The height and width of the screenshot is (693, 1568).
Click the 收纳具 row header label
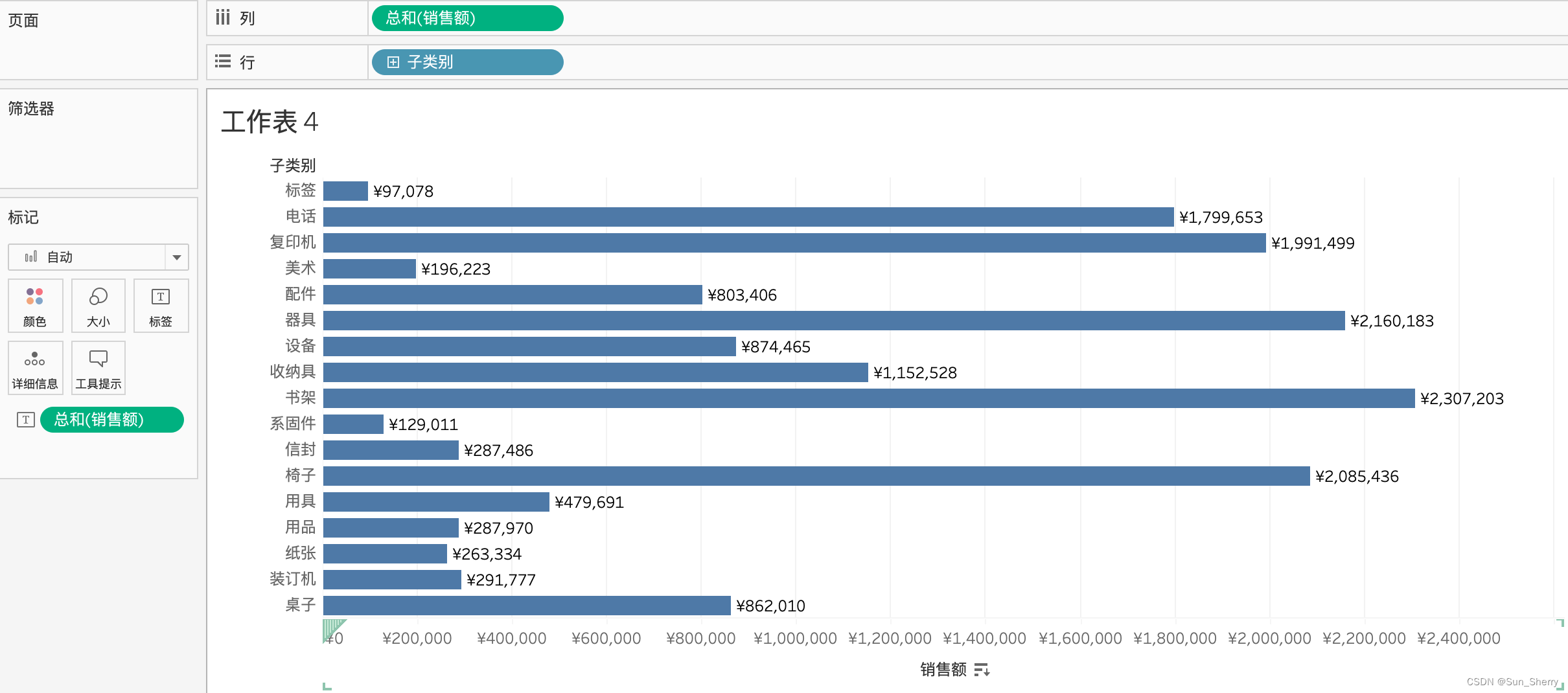(293, 372)
